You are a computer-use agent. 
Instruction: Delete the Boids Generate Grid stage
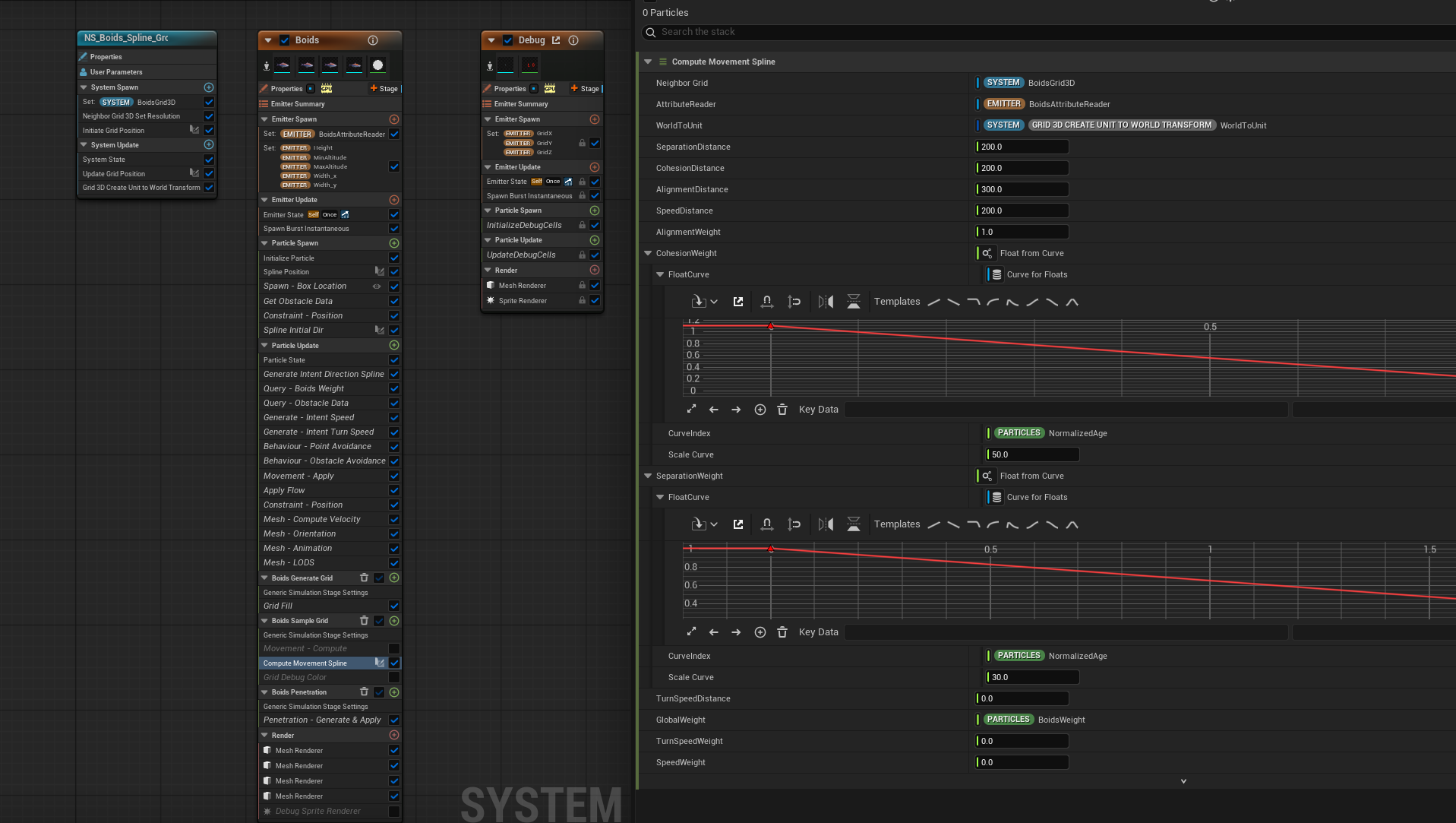[x=364, y=578]
